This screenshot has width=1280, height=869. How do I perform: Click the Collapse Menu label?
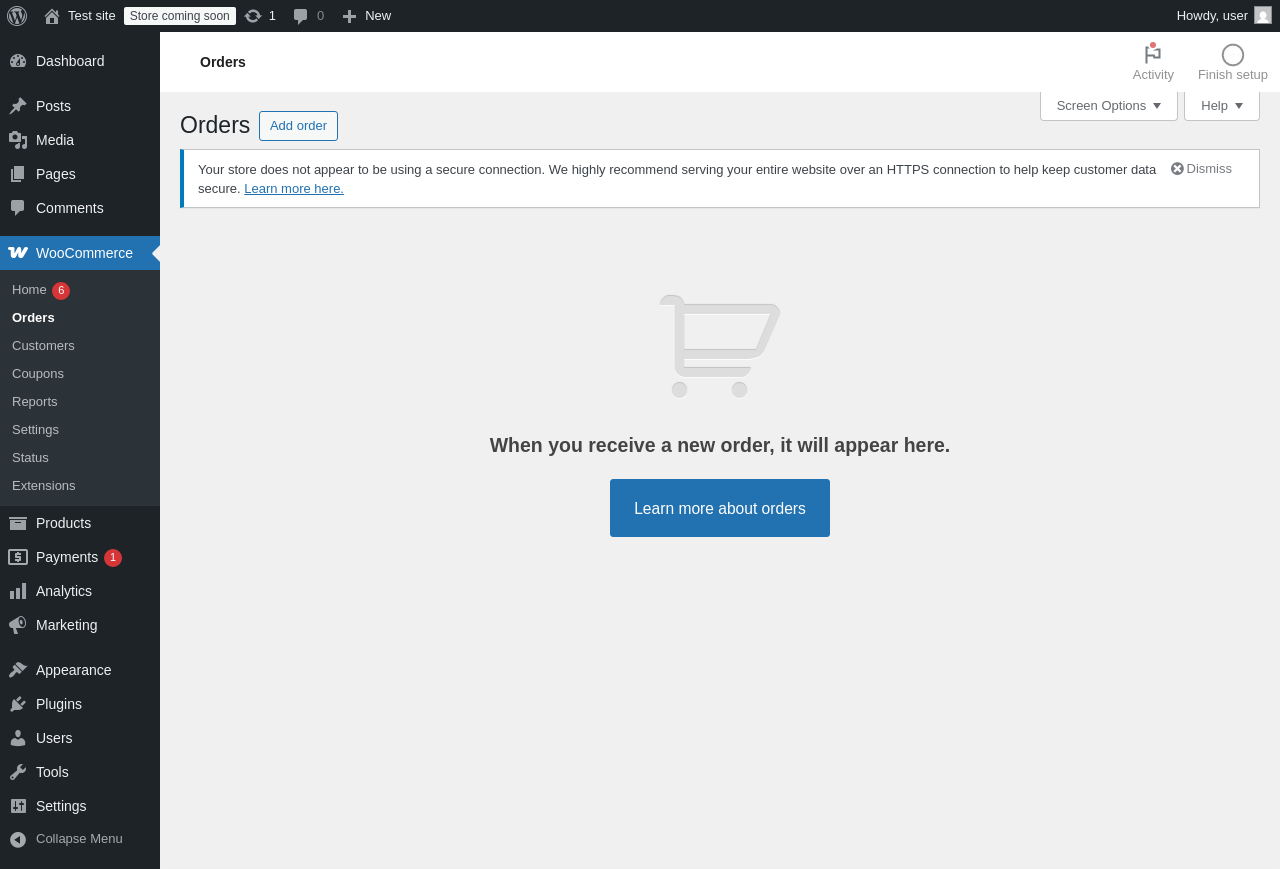coord(79,839)
